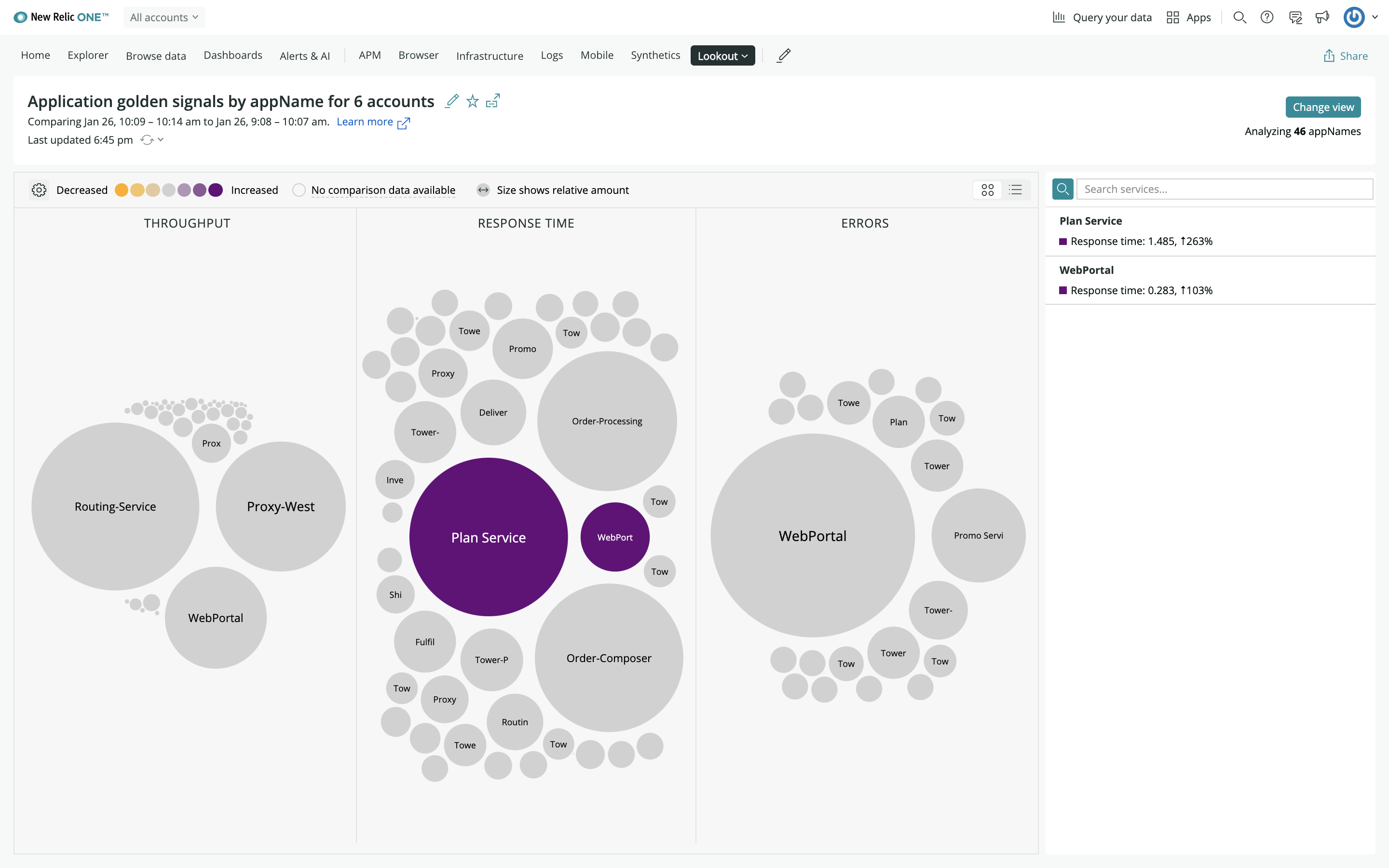
Task: Expand the refresh interval chevron
Action: point(161,139)
